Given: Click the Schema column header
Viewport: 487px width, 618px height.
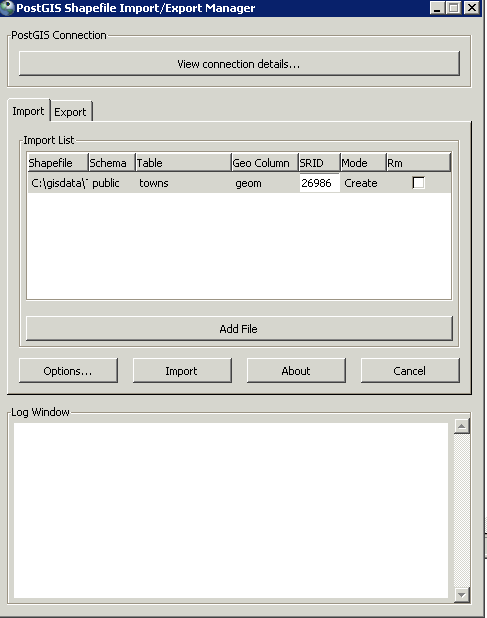Looking at the screenshot, I should 112,162.
